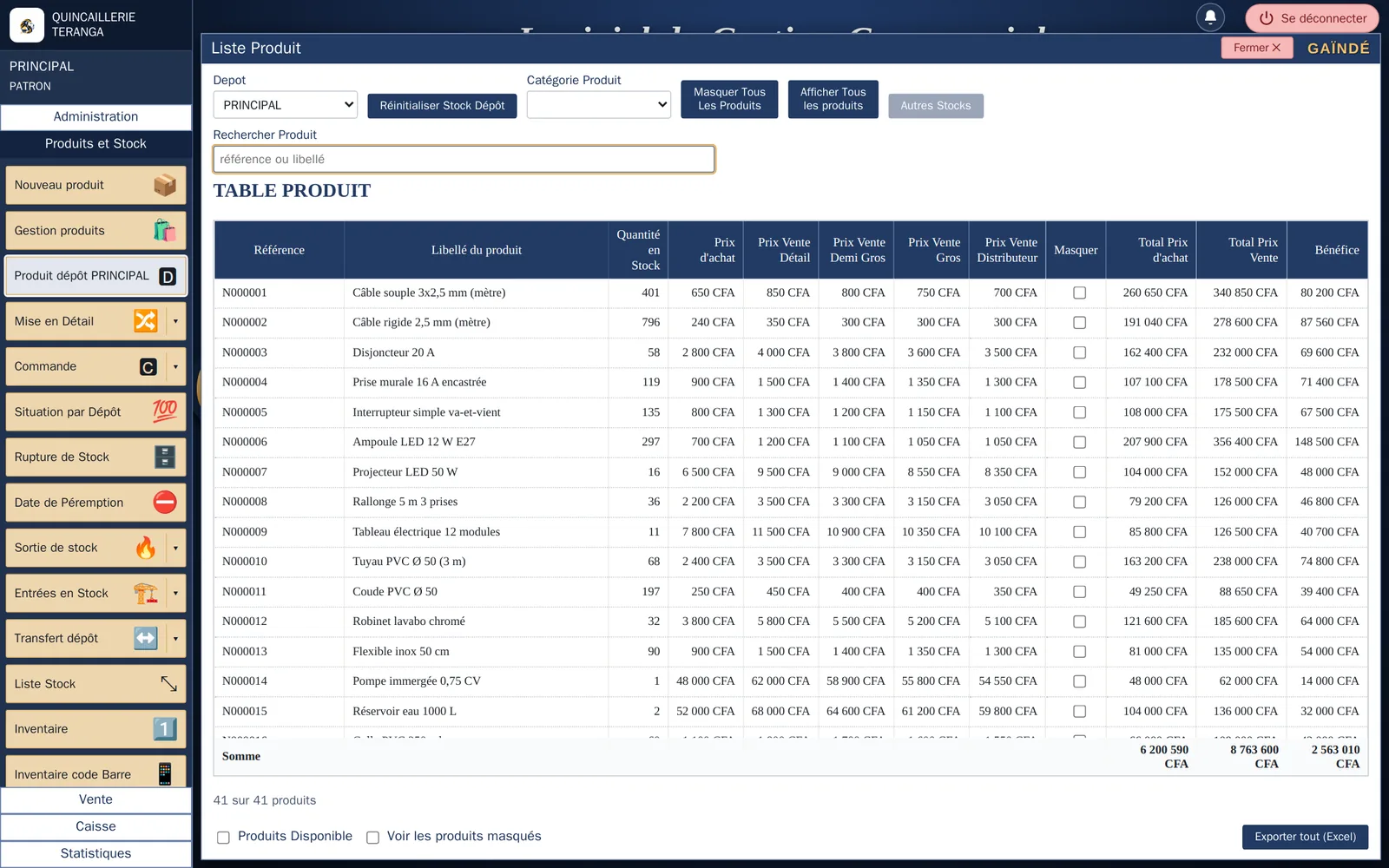Expand Transfert dépôt submenu arrow
The width and height of the screenshot is (1389, 868).
175,638
